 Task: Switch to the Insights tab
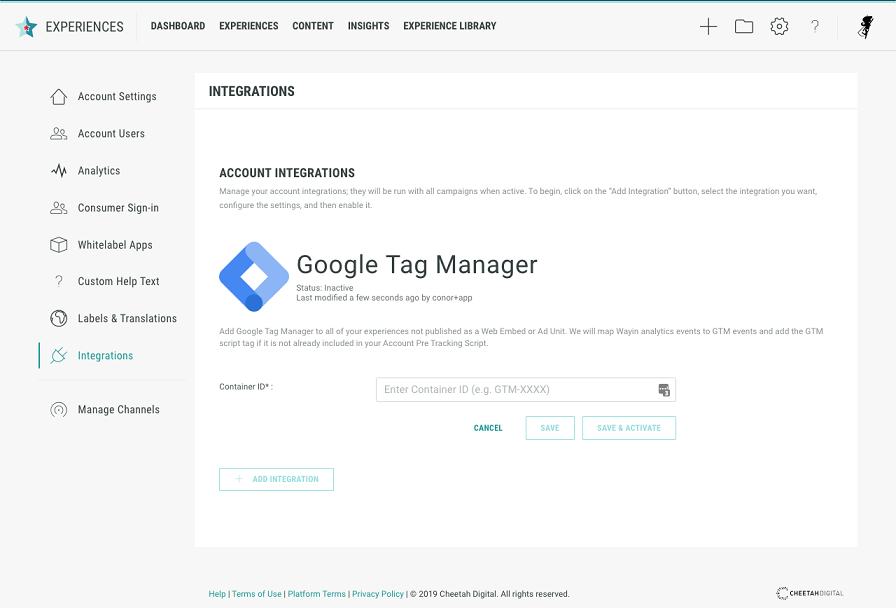pyautogui.click(x=368, y=26)
